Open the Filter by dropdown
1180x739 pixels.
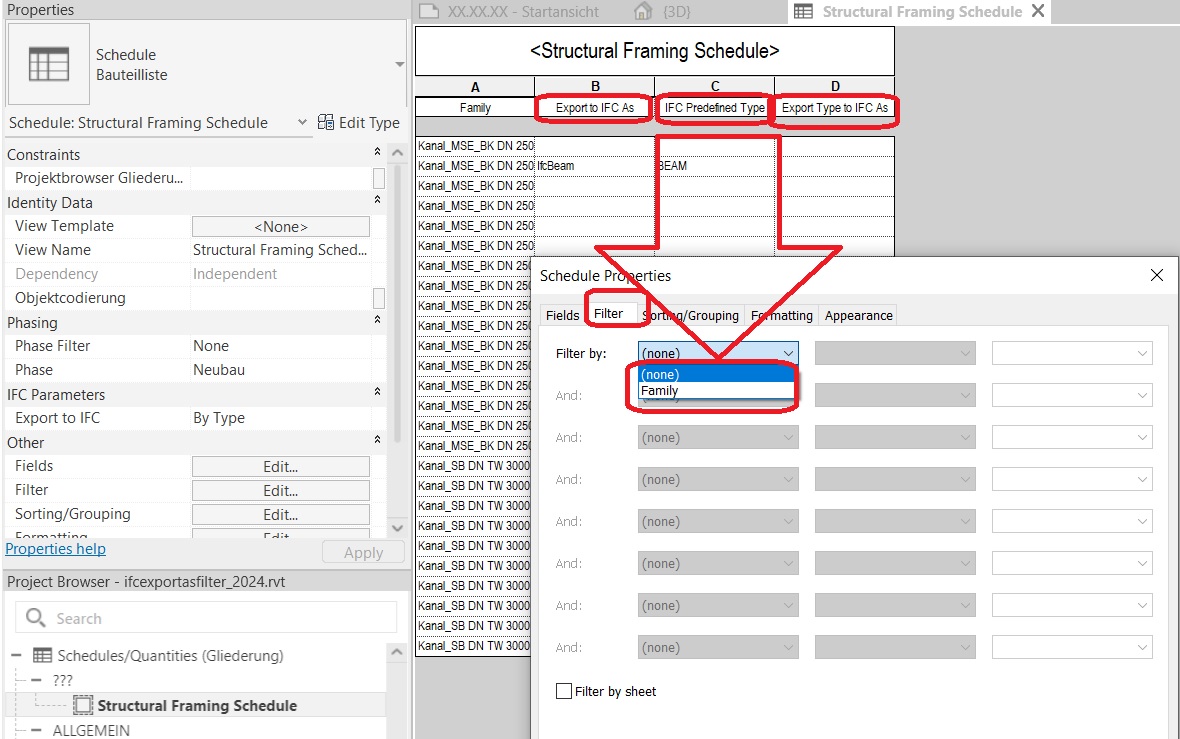[x=789, y=352]
